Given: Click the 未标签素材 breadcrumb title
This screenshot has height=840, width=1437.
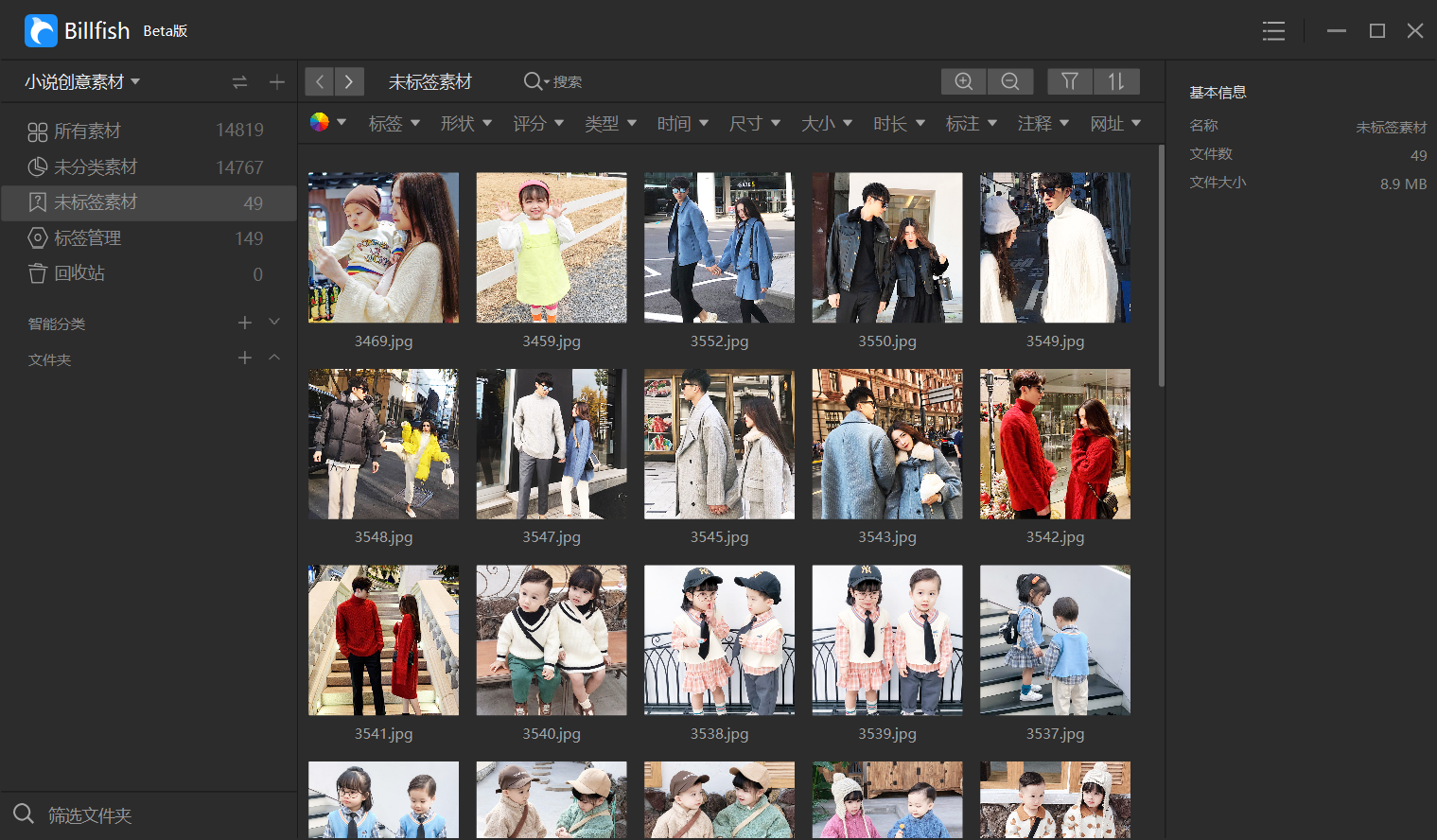Looking at the screenshot, I should (430, 82).
